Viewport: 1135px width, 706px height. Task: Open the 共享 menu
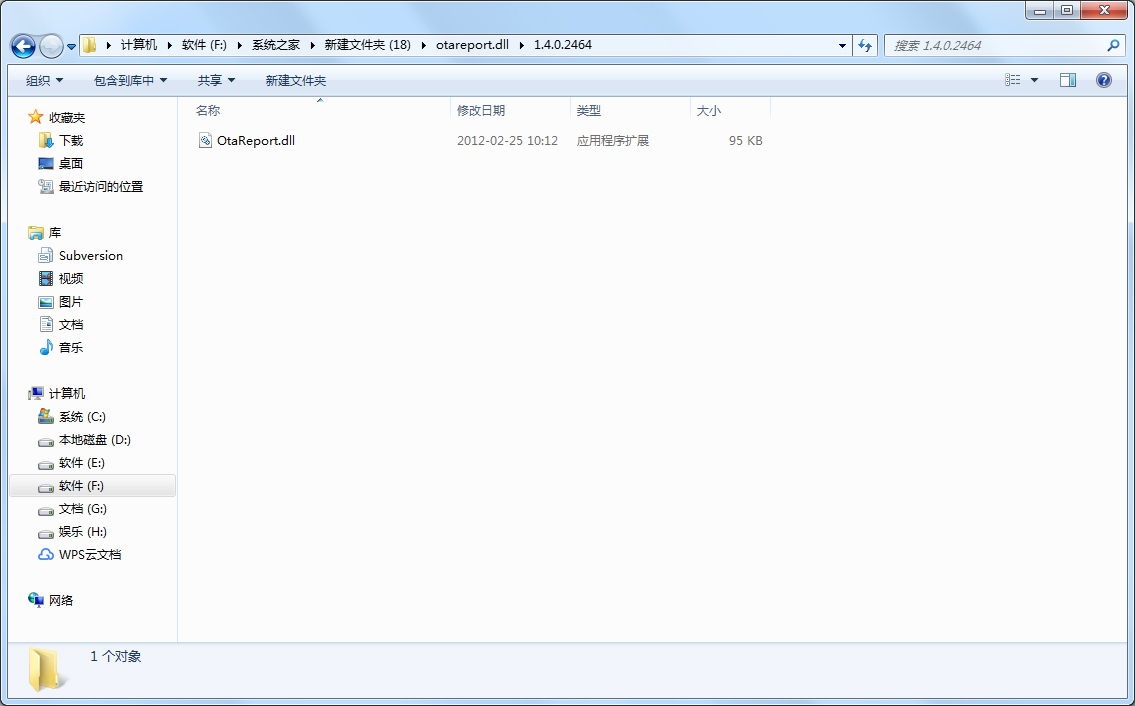tap(216, 80)
